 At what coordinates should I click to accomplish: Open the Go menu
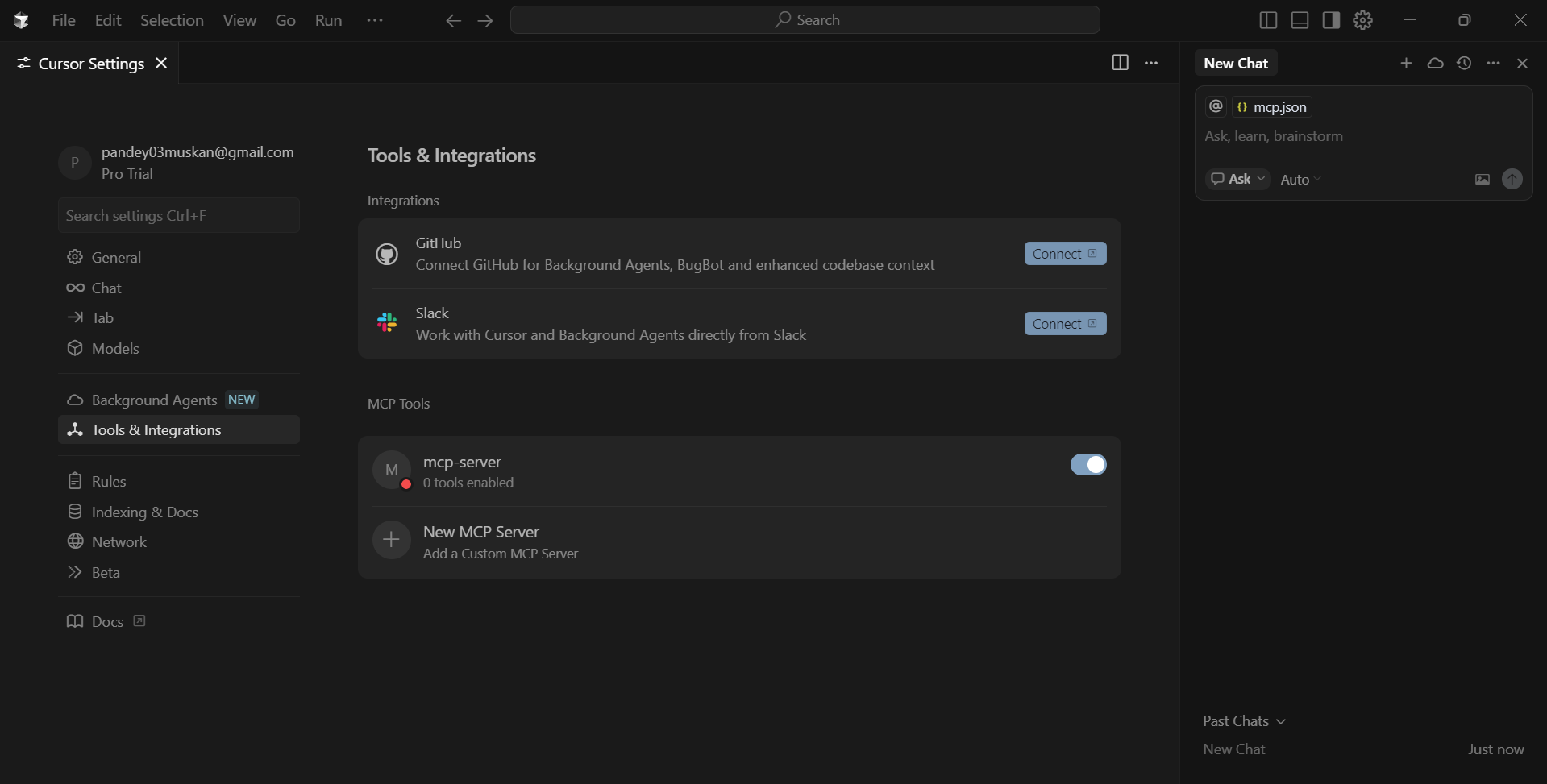tap(285, 20)
